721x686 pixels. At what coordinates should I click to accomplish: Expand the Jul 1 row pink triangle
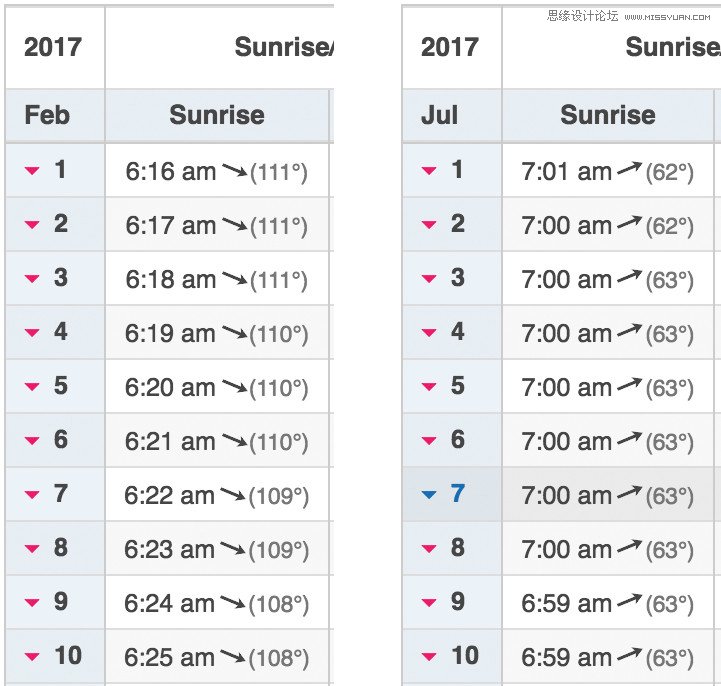[x=429, y=171]
